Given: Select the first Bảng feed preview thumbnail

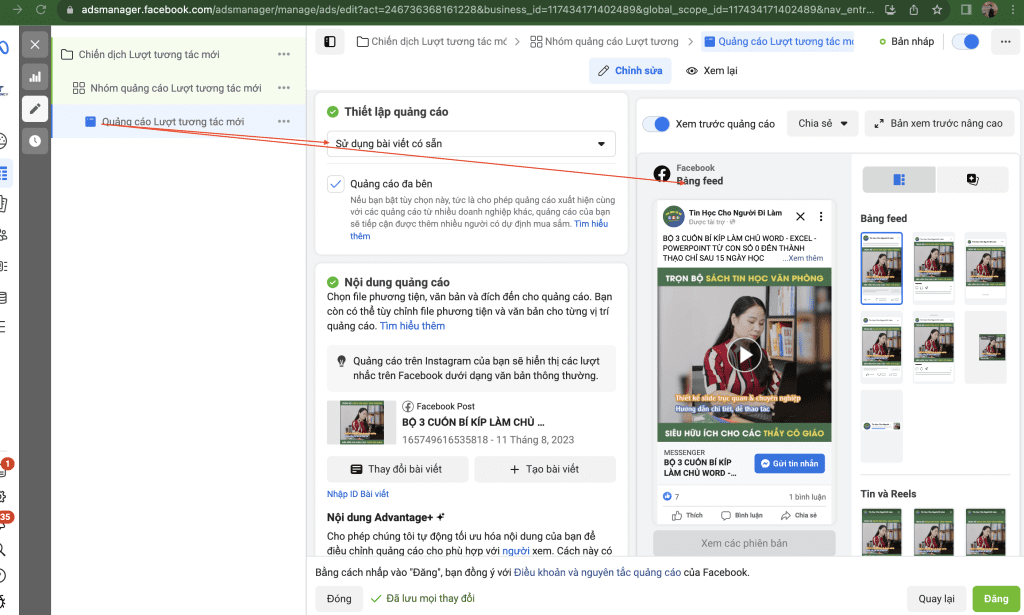Looking at the screenshot, I should click(882, 268).
